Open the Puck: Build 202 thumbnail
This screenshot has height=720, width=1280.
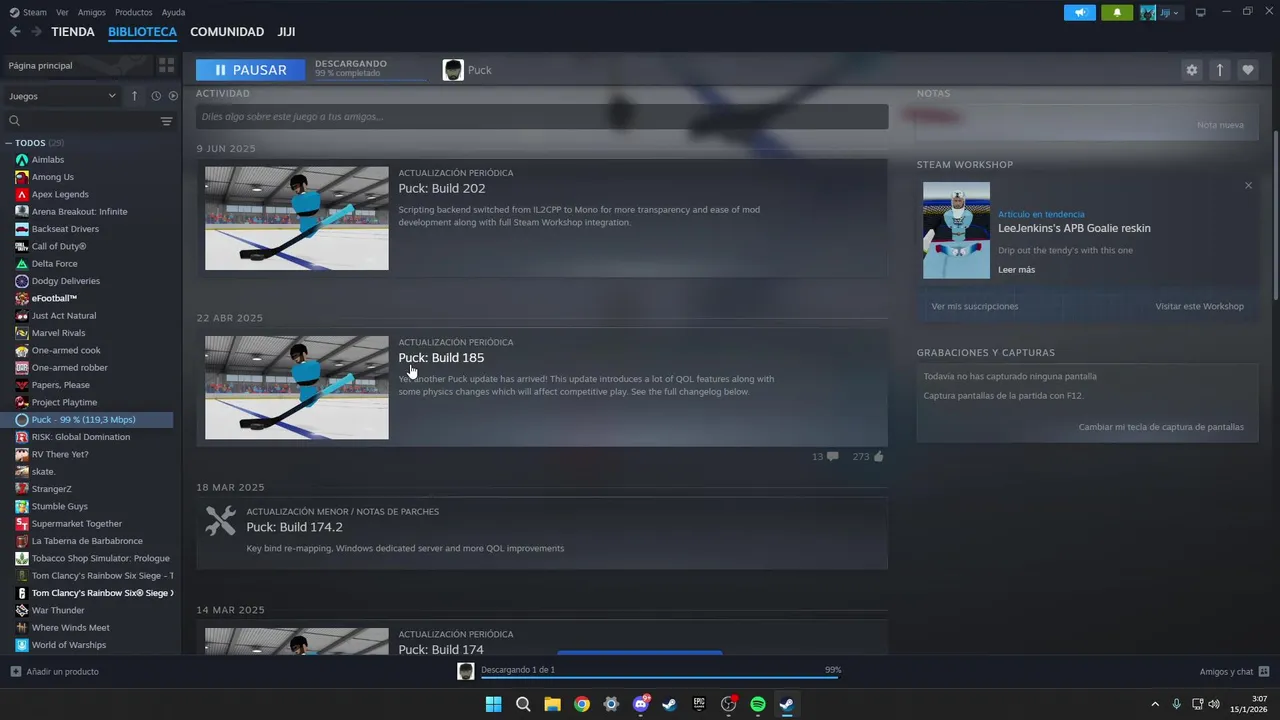tap(297, 218)
